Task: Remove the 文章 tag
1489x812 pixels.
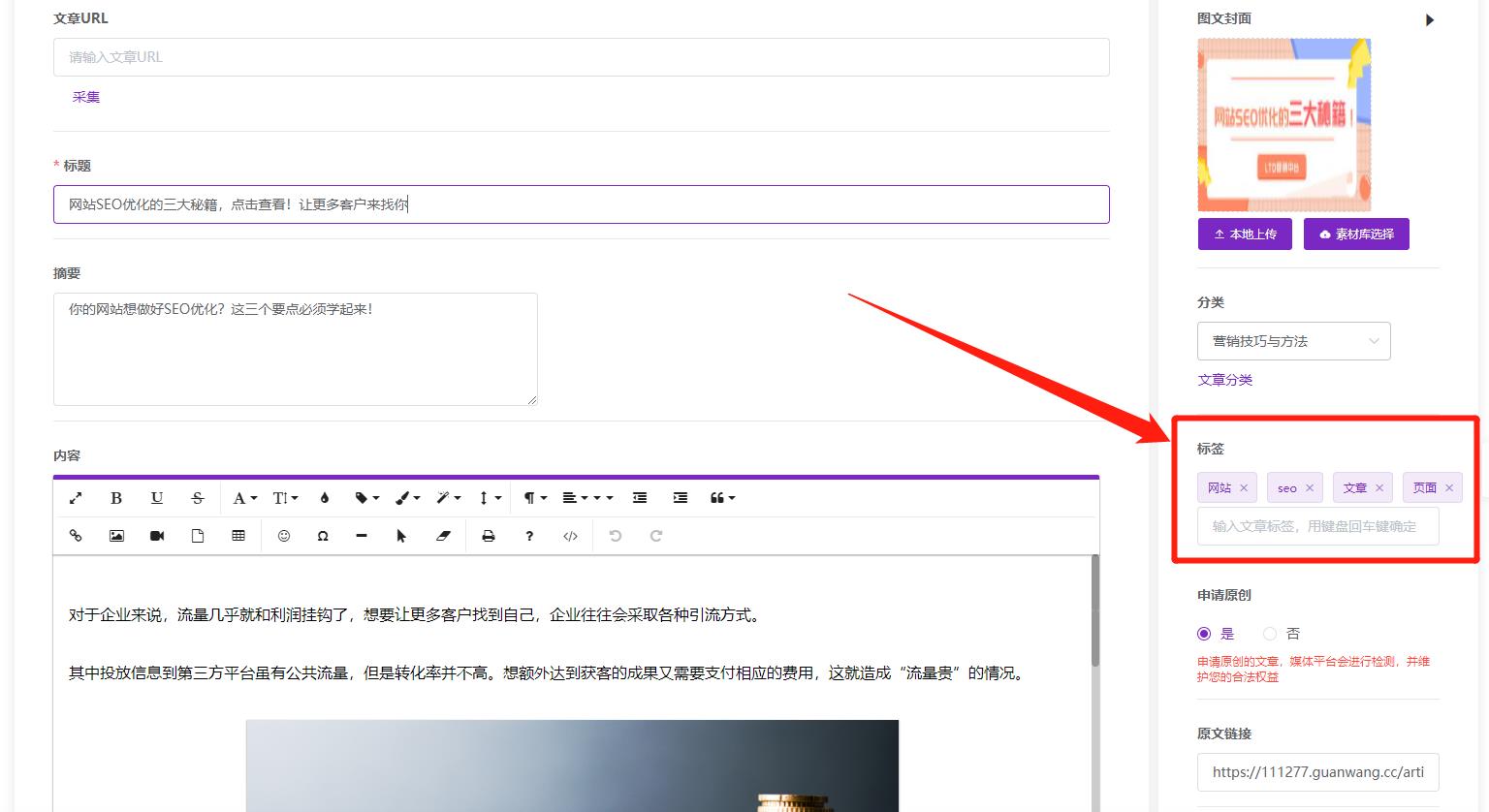Action: pos(1379,487)
